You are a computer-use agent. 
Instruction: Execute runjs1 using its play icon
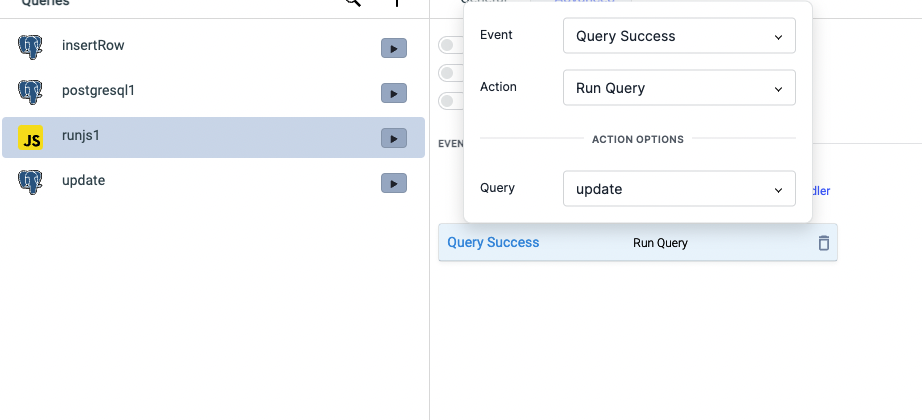[x=394, y=138]
